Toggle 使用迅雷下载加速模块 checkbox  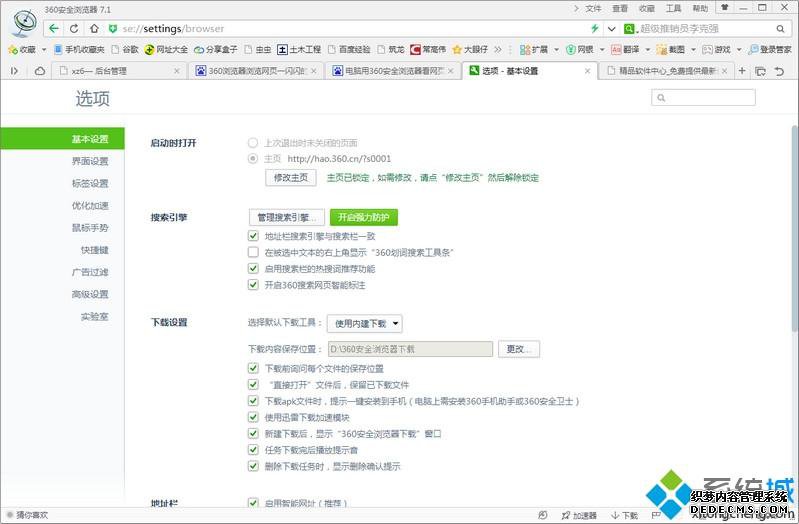[x=253, y=417]
